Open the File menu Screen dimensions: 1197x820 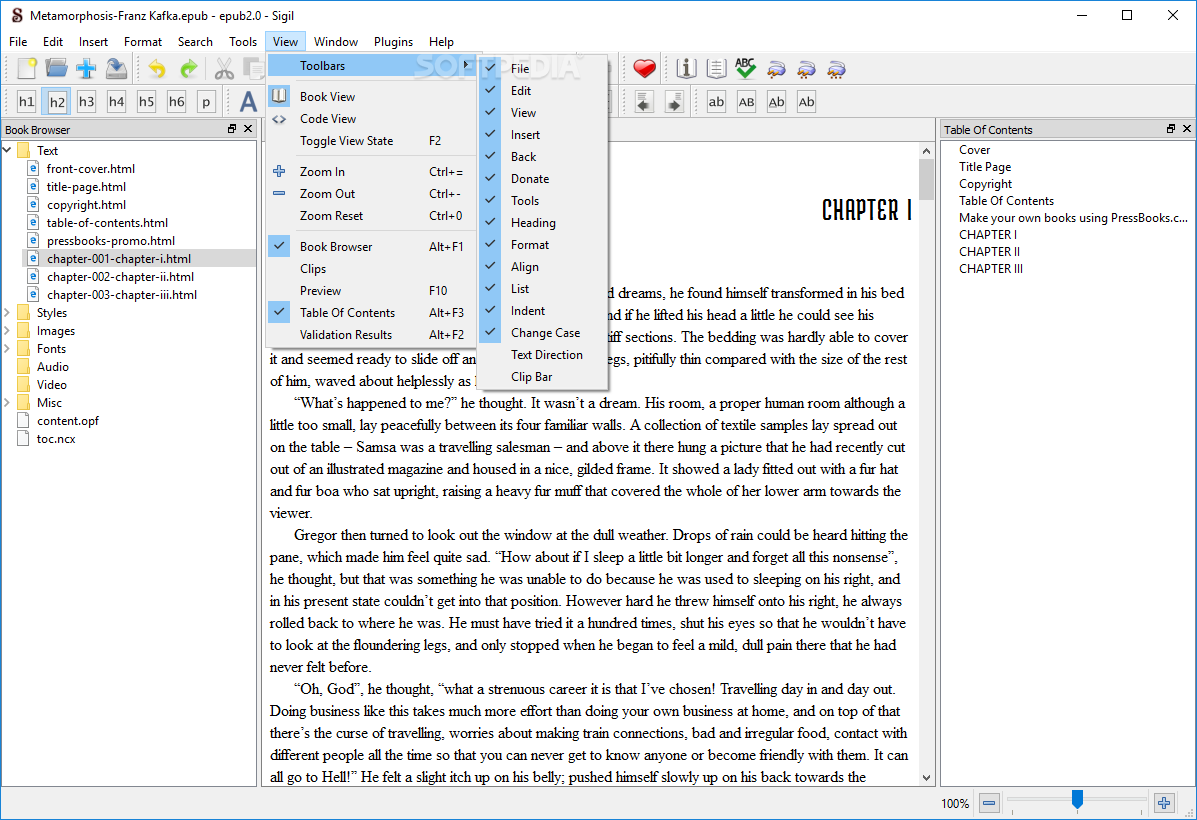point(18,42)
